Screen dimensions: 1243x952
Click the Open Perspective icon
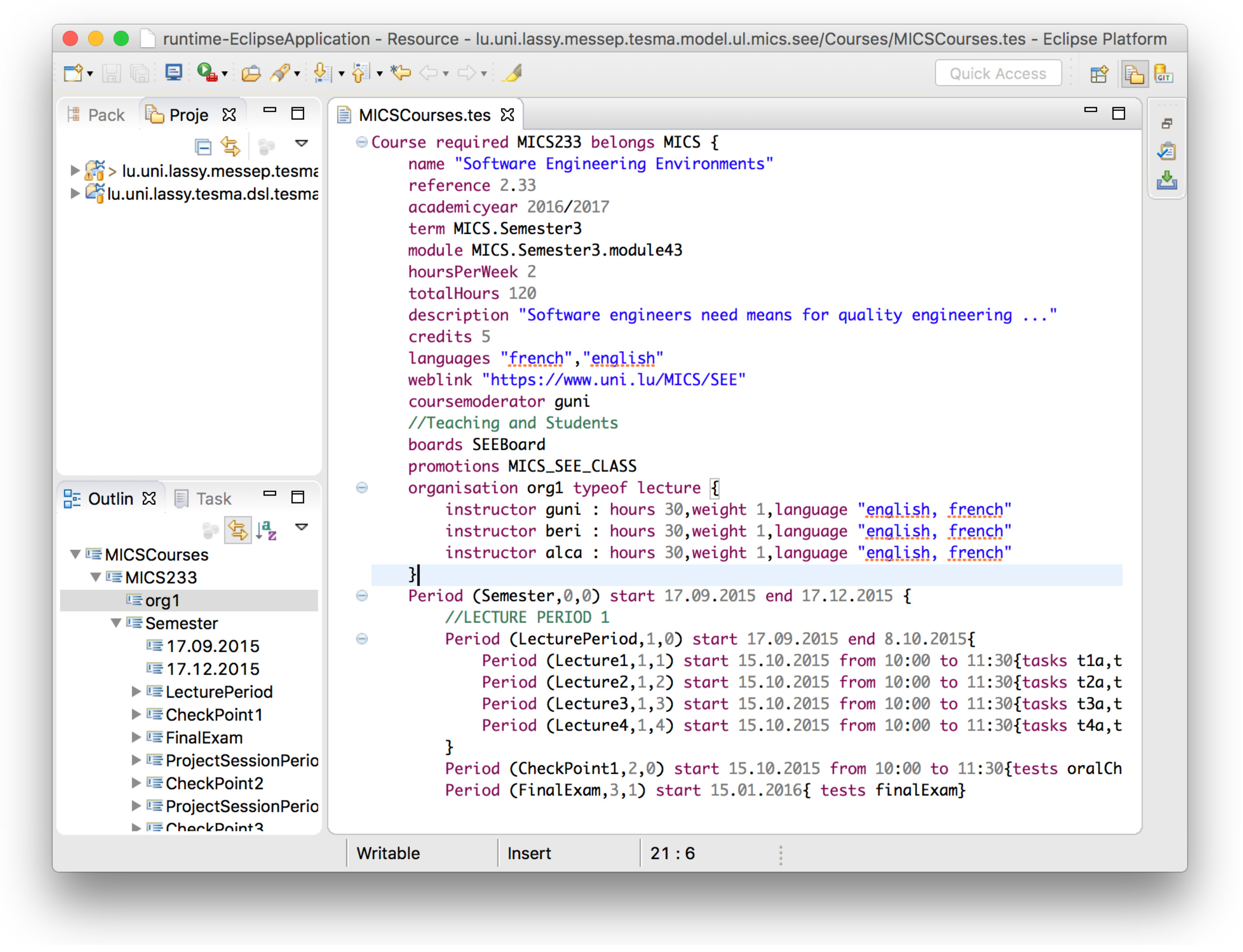[1100, 74]
